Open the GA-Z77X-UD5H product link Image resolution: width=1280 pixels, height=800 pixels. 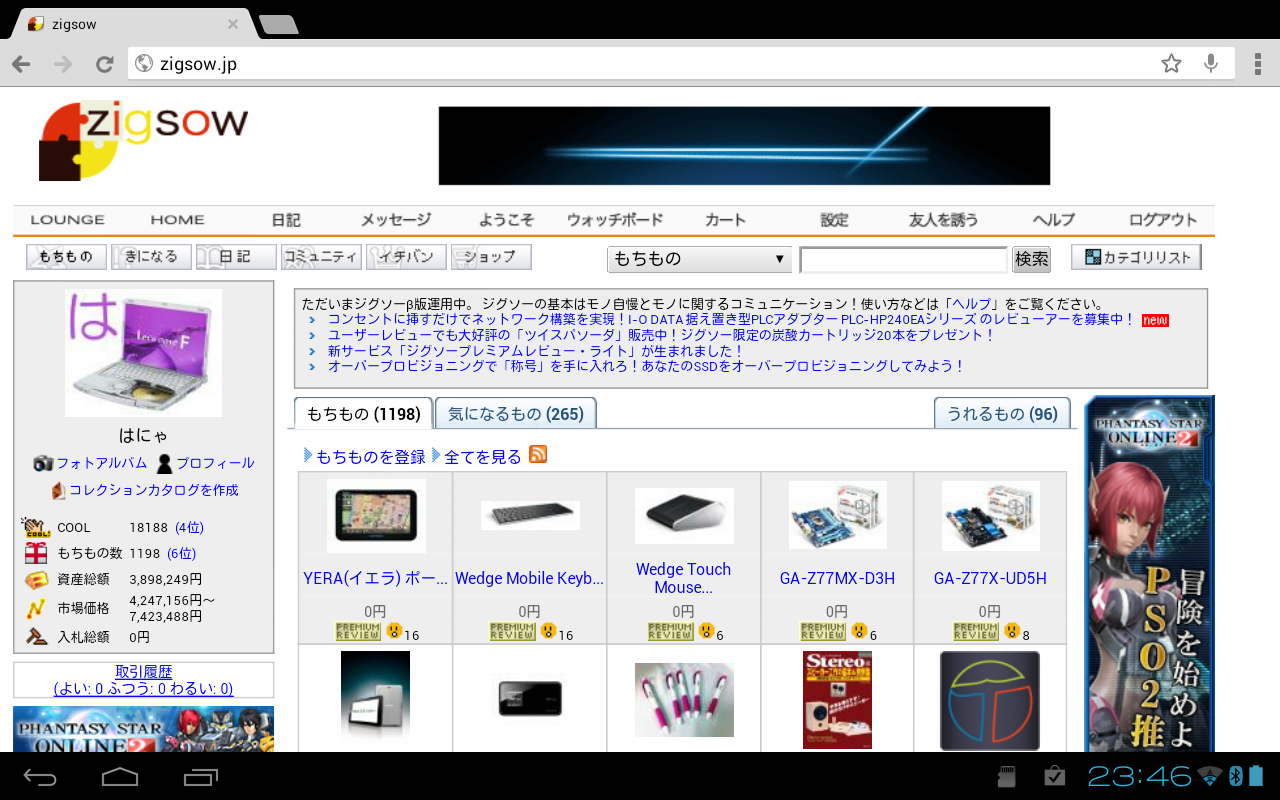tap(990, 578)
